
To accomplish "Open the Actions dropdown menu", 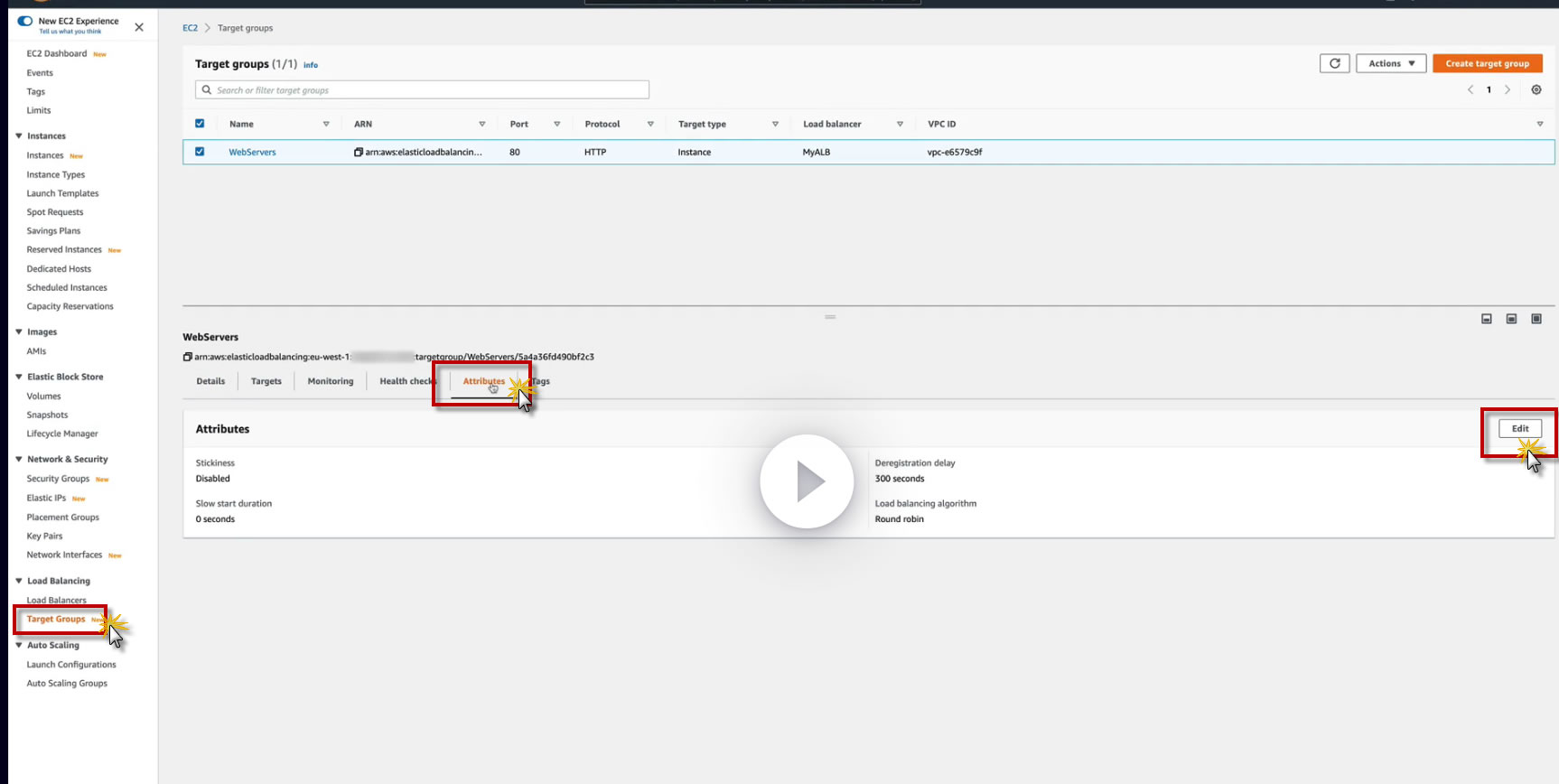I will (x=1391, y=63).
